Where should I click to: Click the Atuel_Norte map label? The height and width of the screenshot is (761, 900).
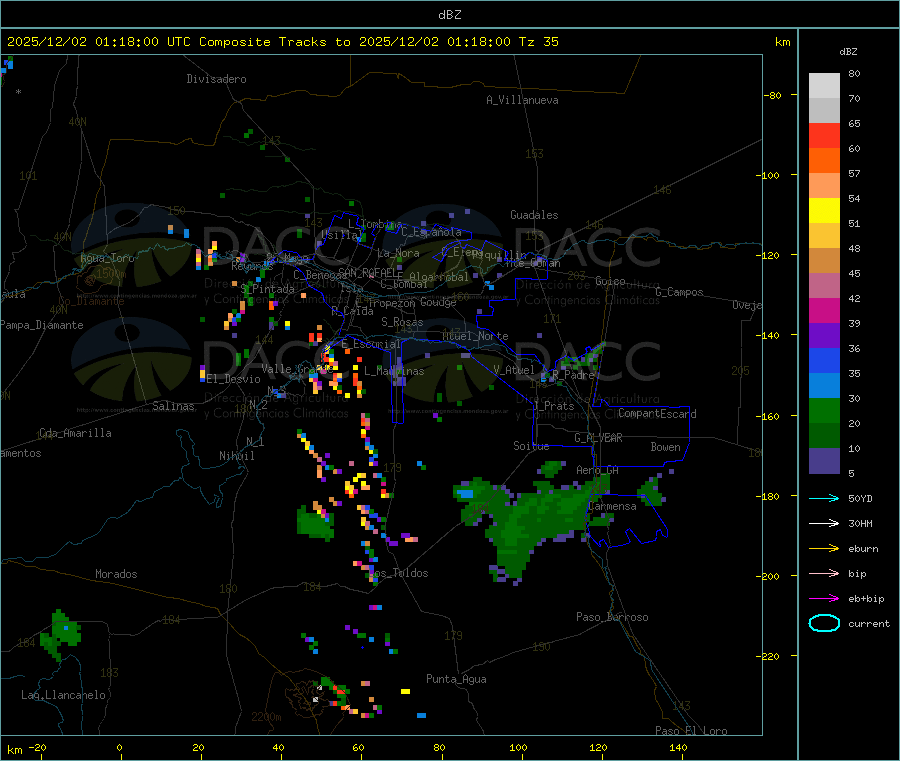[x=475, y=336]
